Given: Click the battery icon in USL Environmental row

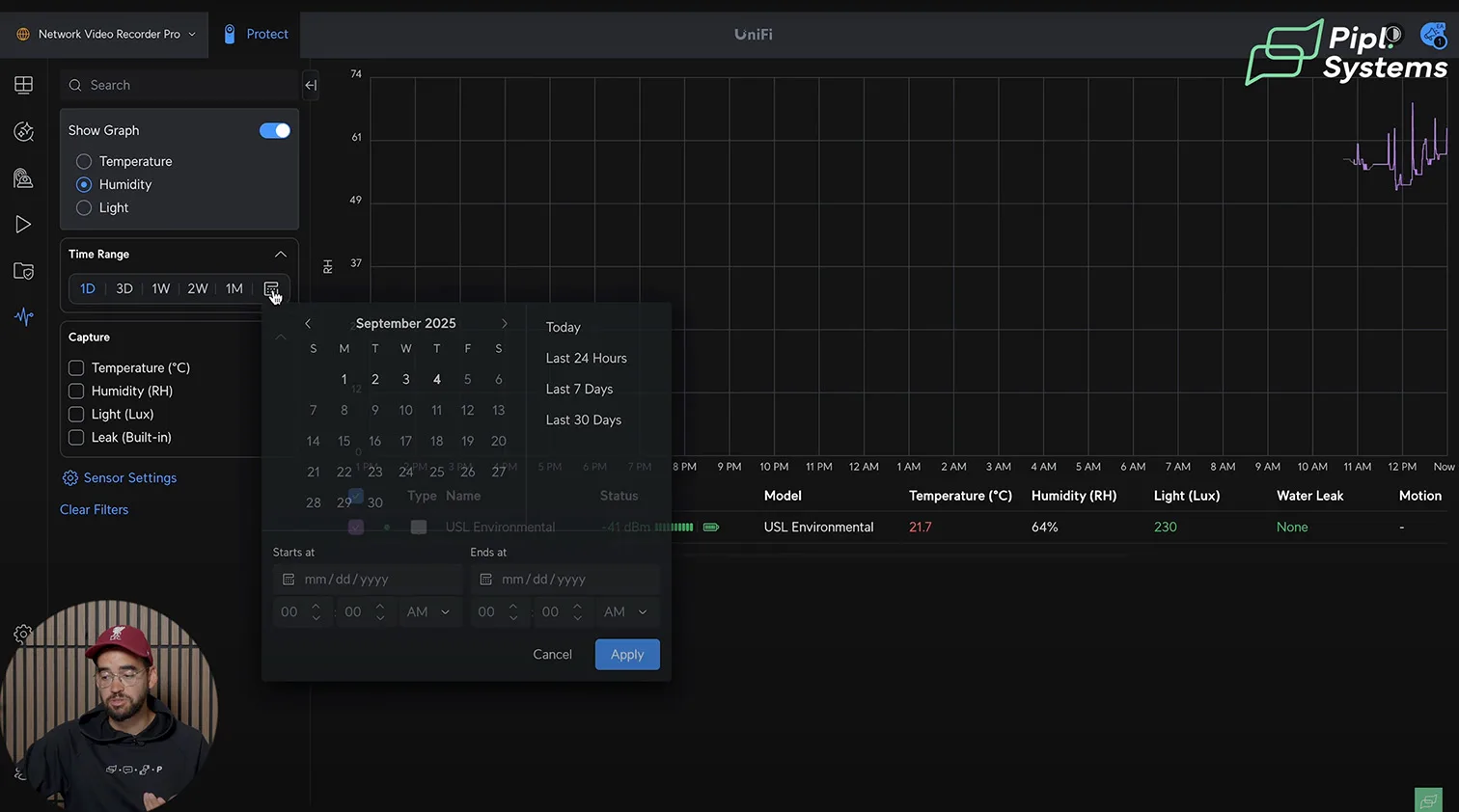Looking at the screenshot, I should [711, 528].
